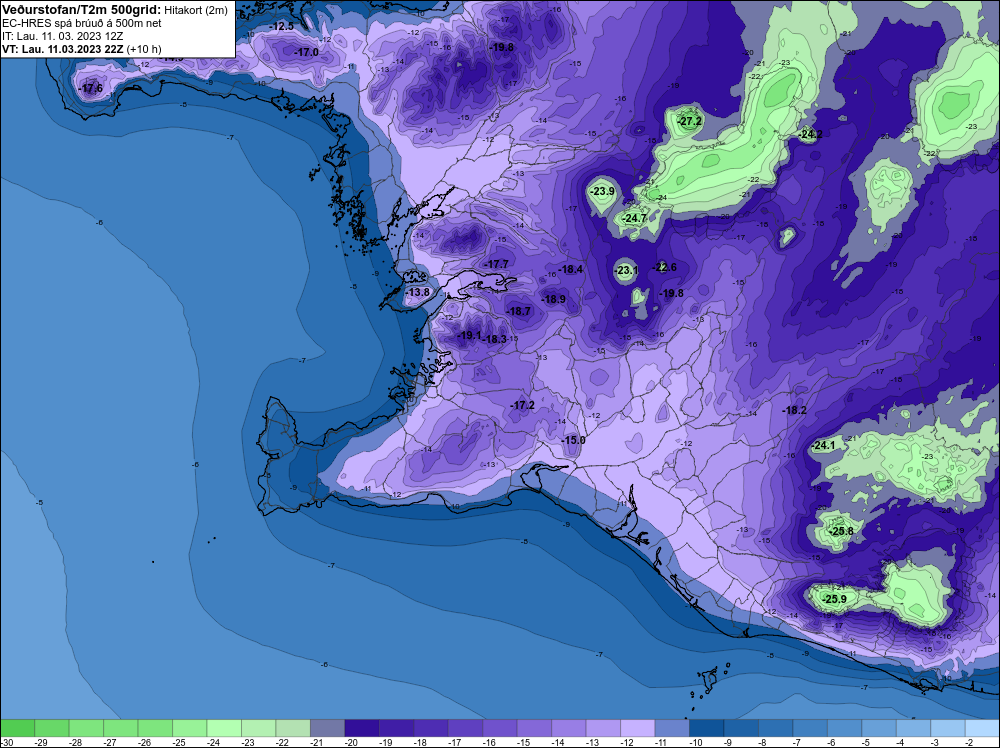Click the -13.8 label near the coast
1000x748 pixels.
click(418, 292)
